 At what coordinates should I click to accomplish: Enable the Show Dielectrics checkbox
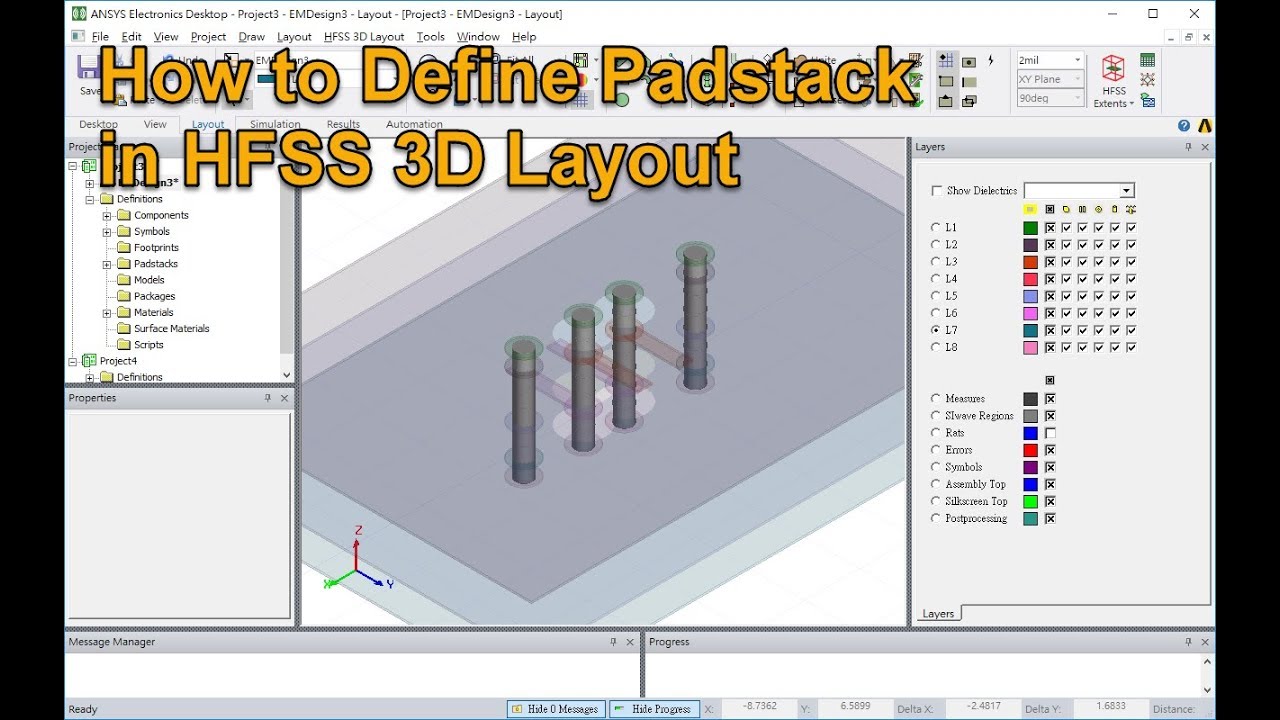[x=937, y=190]
